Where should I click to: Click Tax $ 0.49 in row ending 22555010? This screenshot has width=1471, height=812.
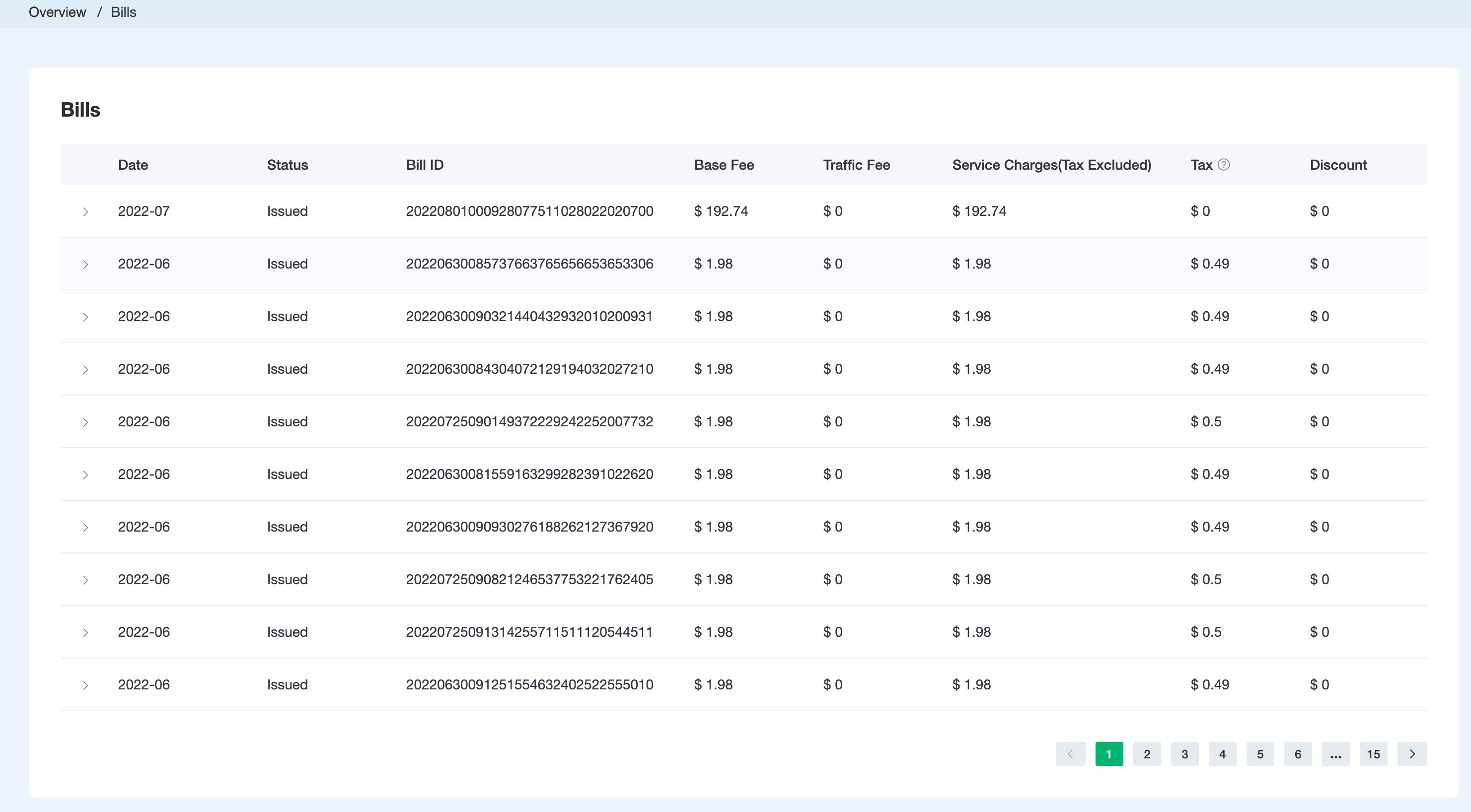point(1209,684)
